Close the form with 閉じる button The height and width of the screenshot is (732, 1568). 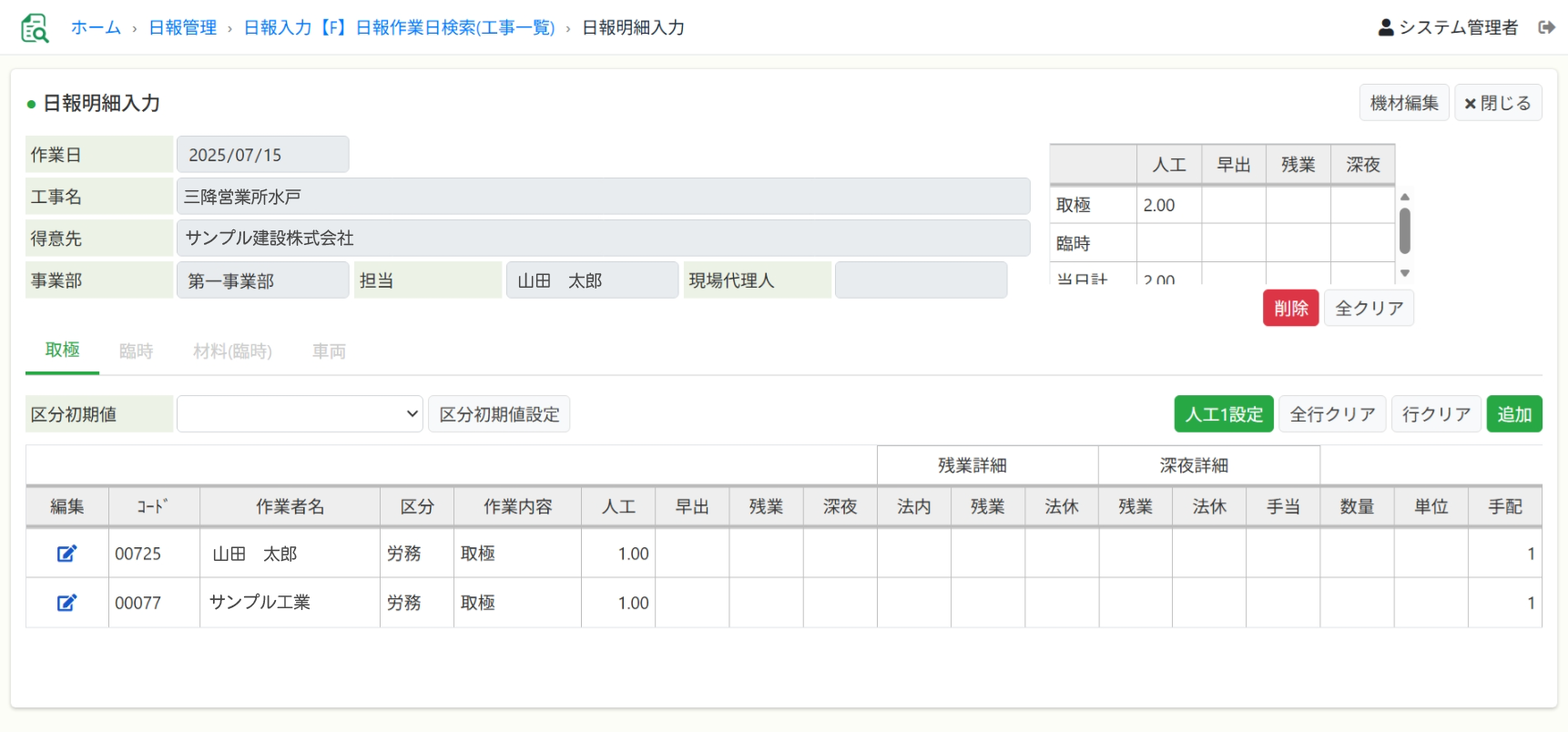point(1497,103)
